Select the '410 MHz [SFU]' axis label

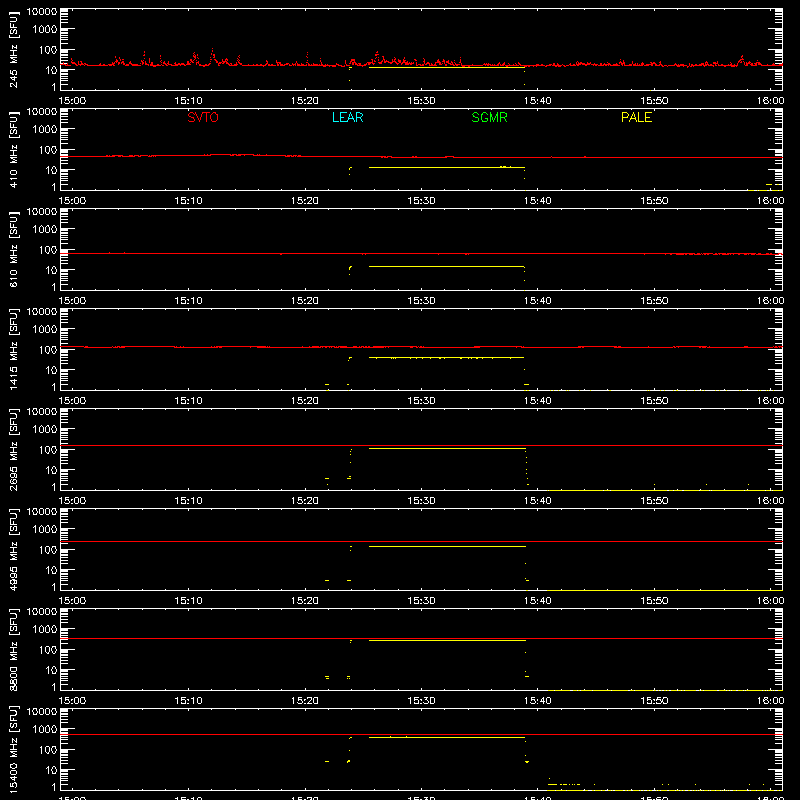[x=14, y=149]
